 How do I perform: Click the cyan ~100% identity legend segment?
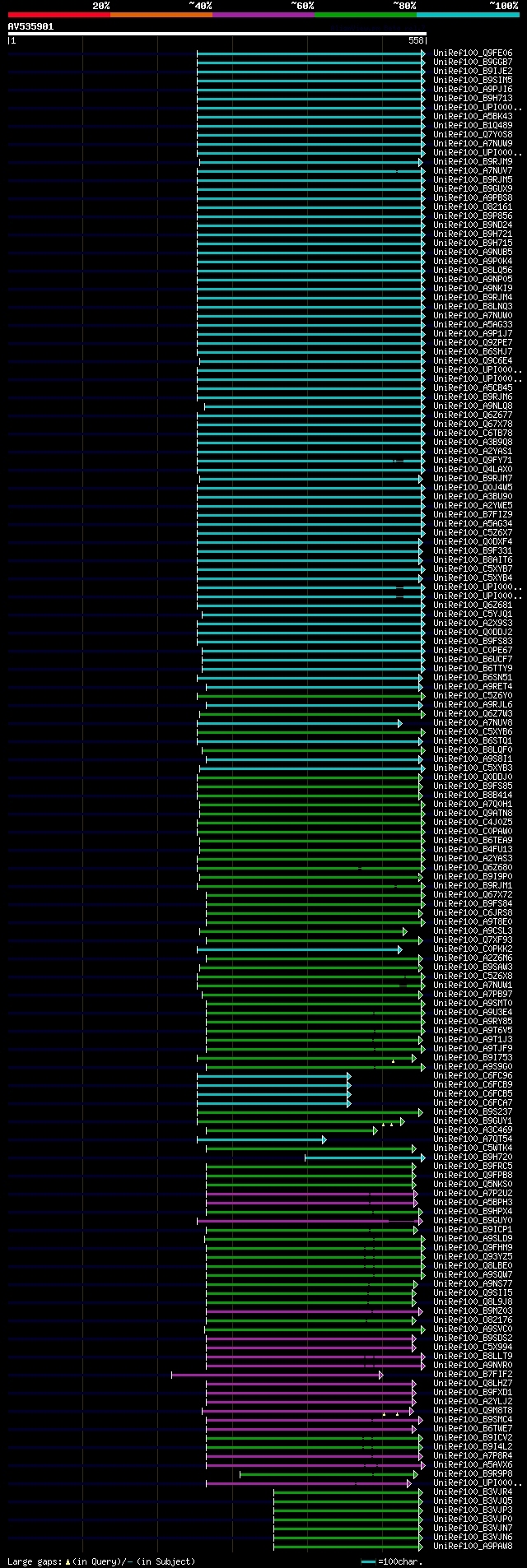[x=468, y=15]
